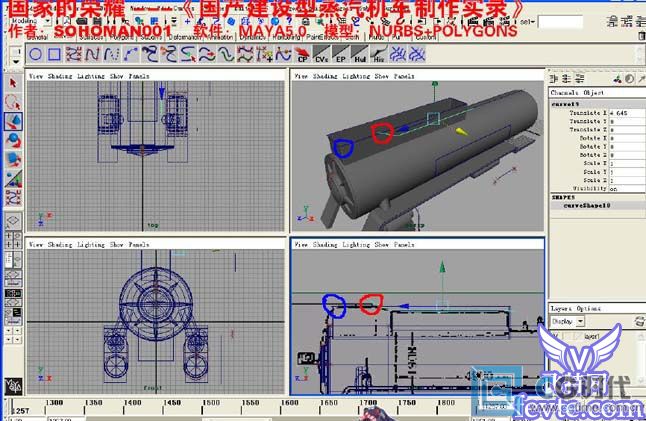The height and width of the screenshot is (421, 646).
Task: Select the NURBS circle shelf icon
Action: point(36,54)
